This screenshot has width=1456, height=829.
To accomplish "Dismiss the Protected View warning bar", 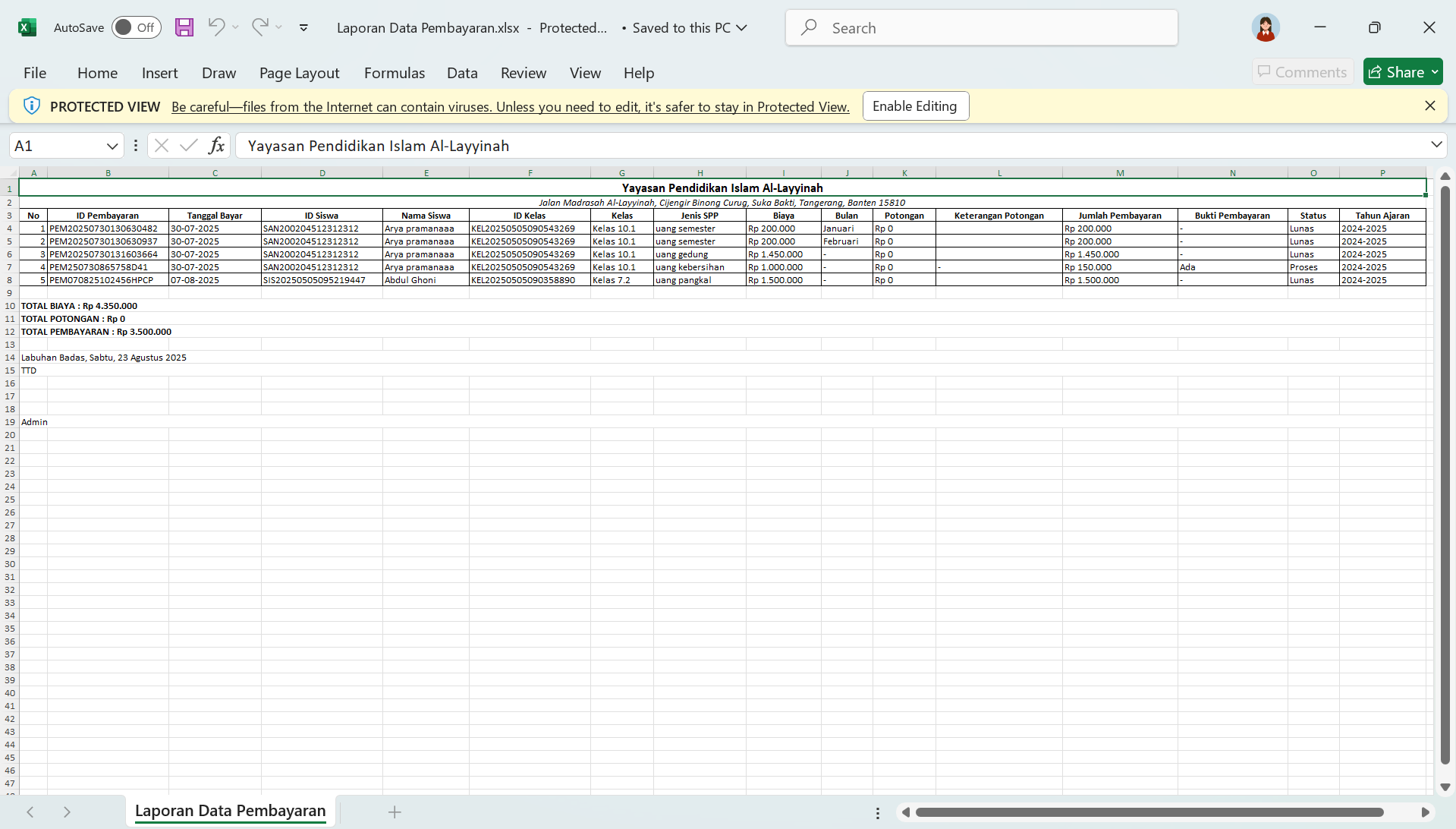I will 1430,106.
